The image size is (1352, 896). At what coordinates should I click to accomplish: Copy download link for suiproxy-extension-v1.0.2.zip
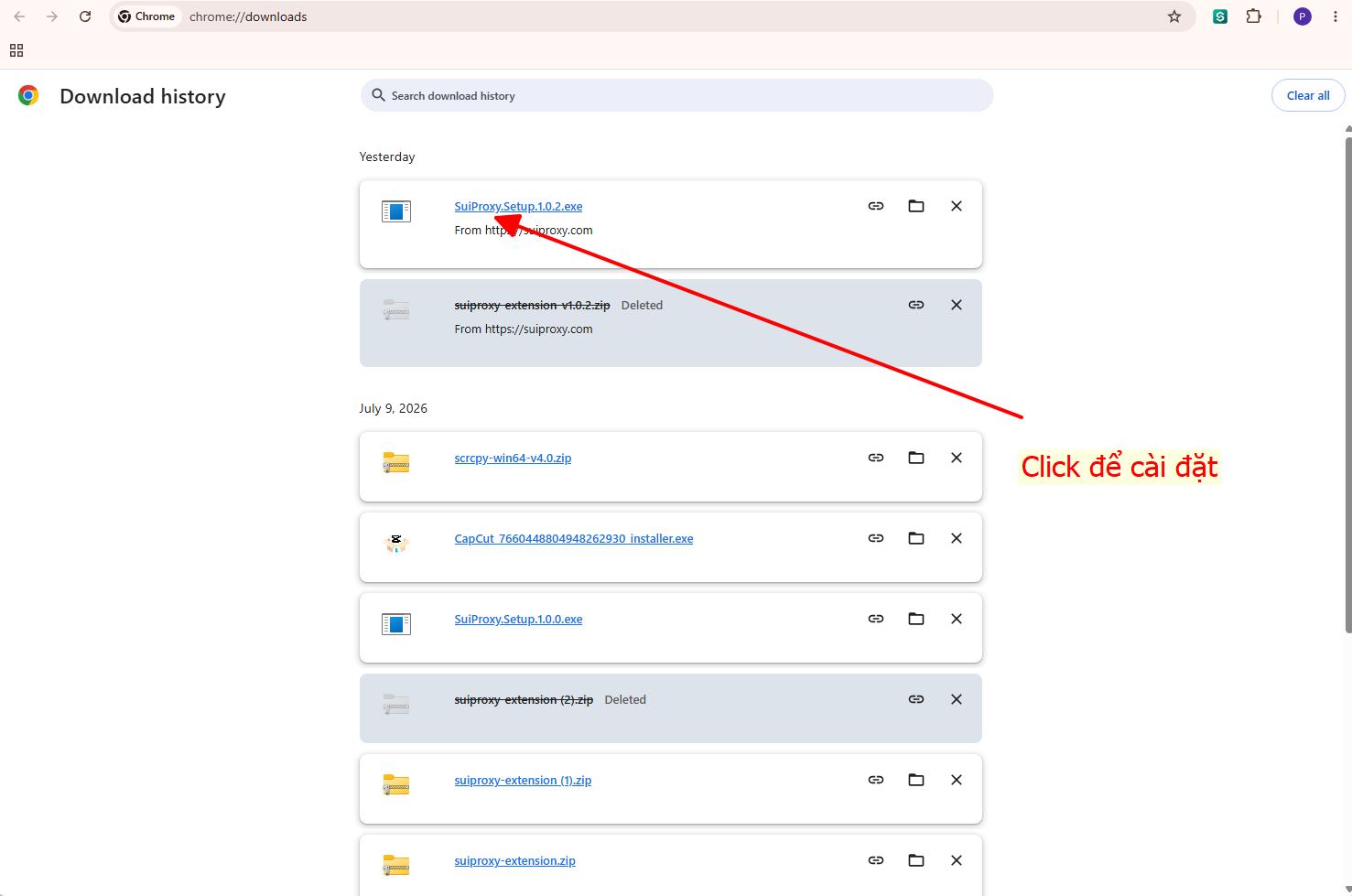[916, 305]
